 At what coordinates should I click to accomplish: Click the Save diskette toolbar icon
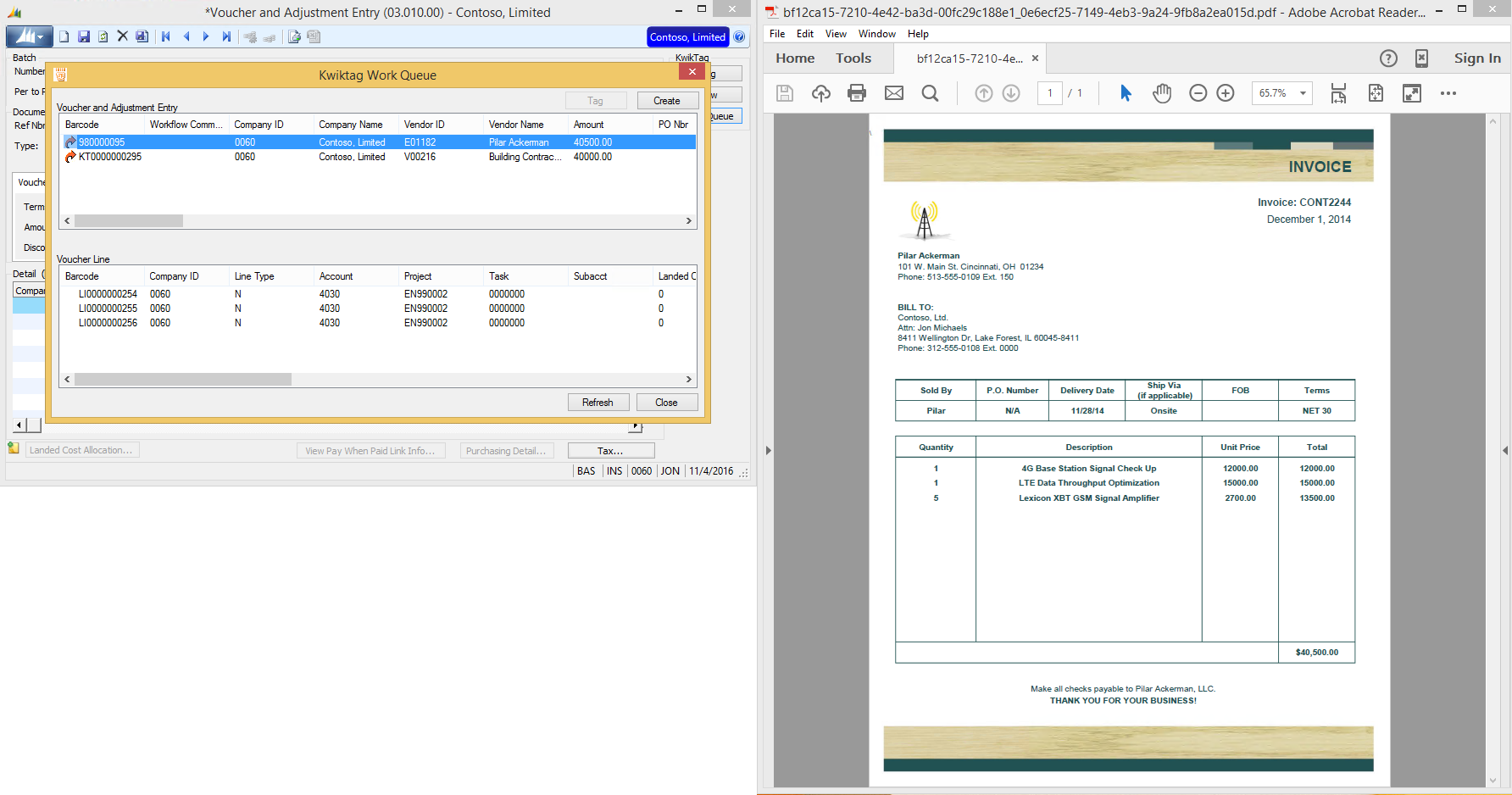click(x=84, y=36)
